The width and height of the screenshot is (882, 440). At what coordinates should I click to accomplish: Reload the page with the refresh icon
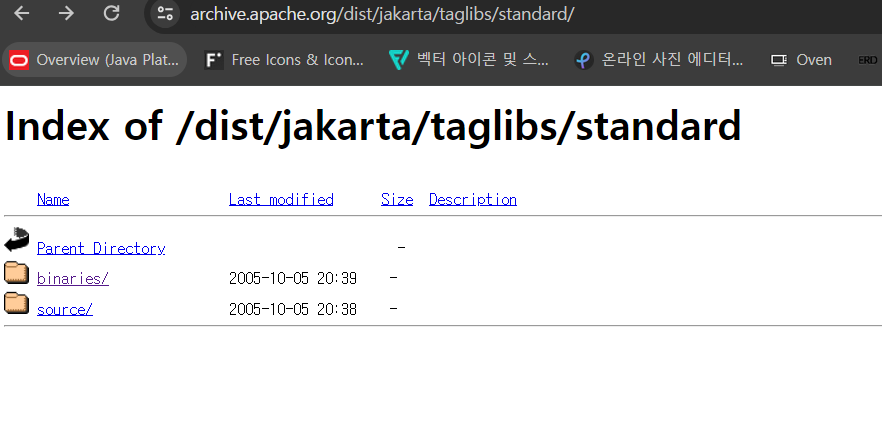click(x=111, y=14)
